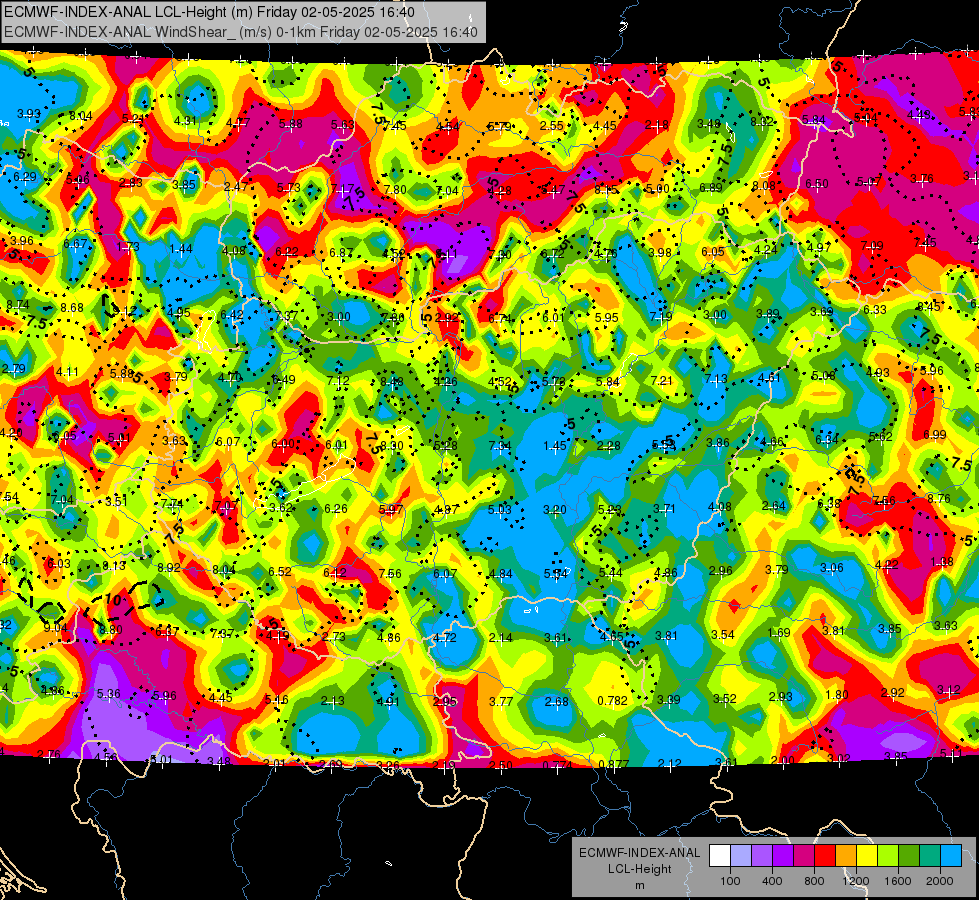
Task: Click the wind shear value 7.09
Action: click(872, 245)
